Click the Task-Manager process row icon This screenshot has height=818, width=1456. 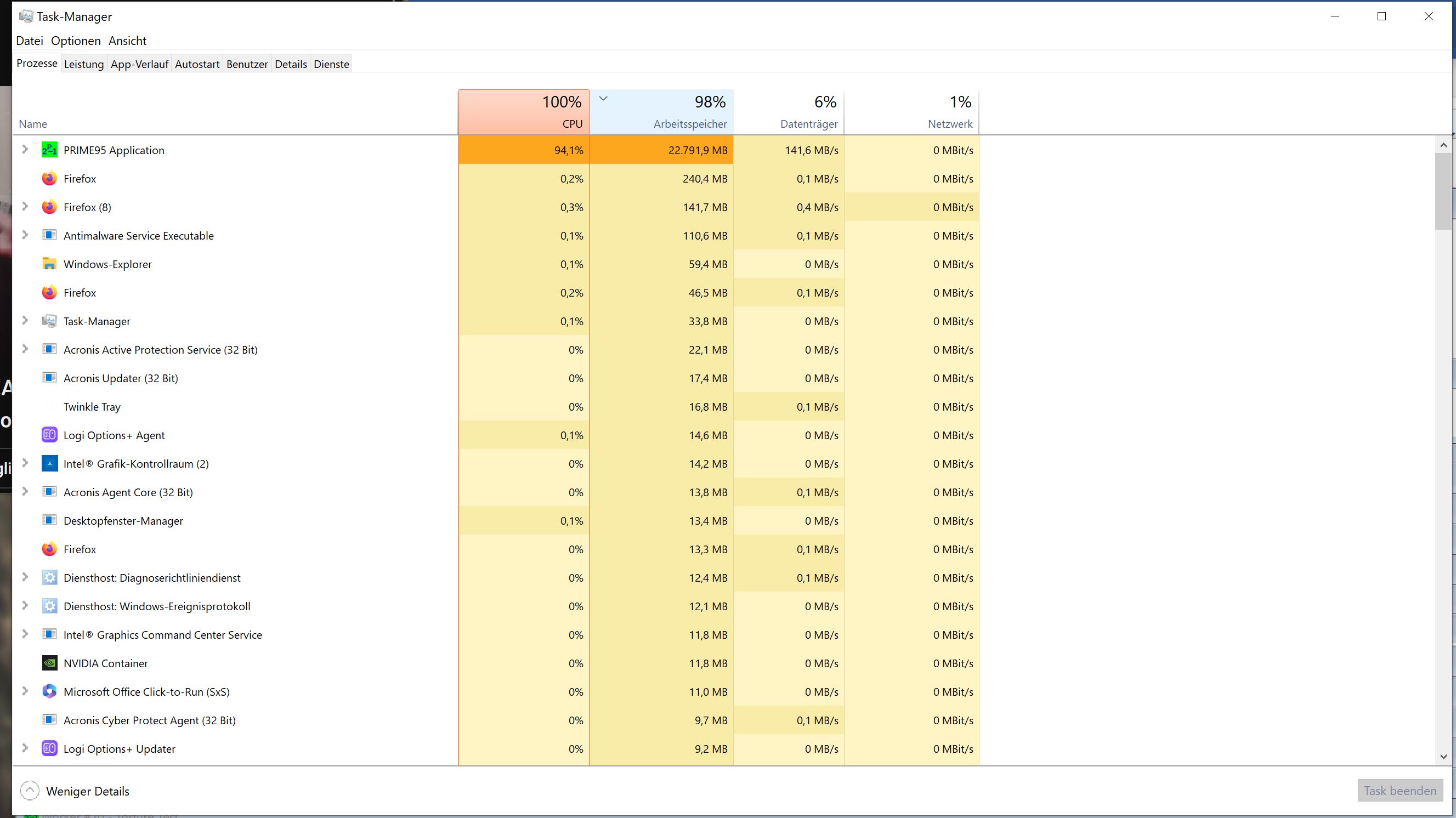[49, 321]
